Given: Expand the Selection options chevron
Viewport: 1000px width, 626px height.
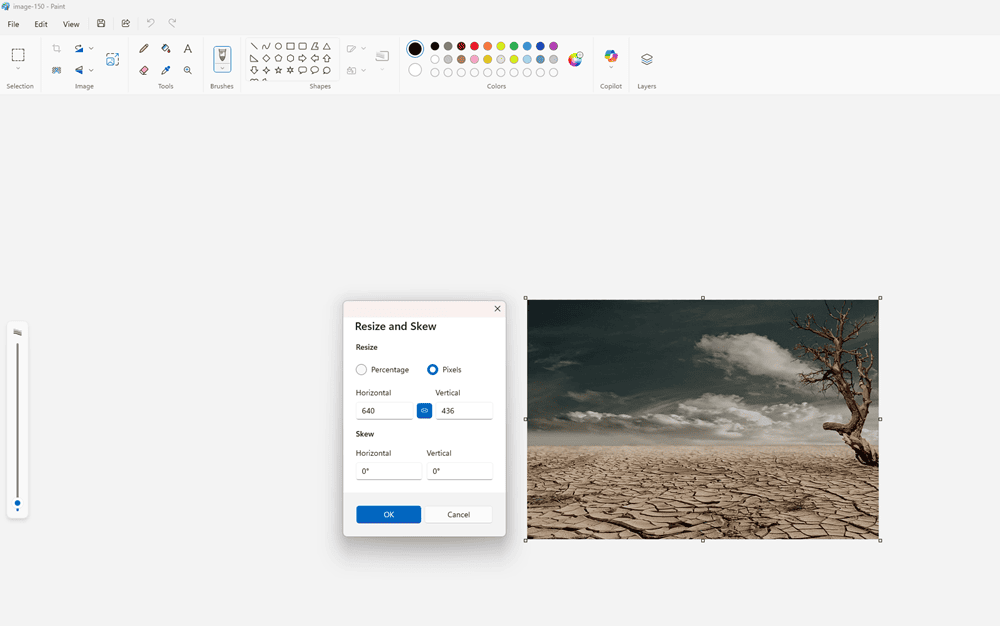Looking at the screenshot, I should coord(18,69).
